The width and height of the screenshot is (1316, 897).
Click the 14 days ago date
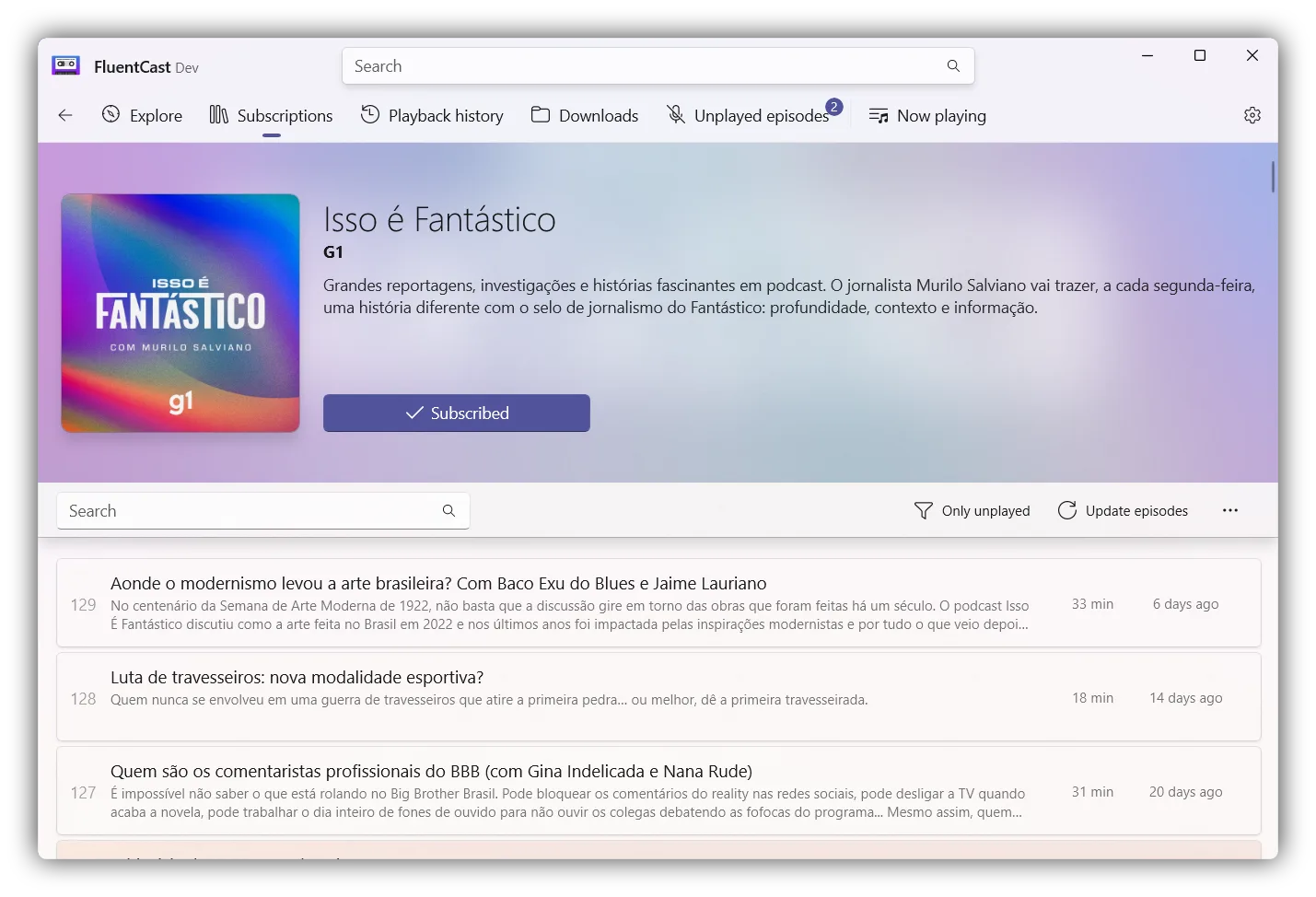[x=1186, y=698]
